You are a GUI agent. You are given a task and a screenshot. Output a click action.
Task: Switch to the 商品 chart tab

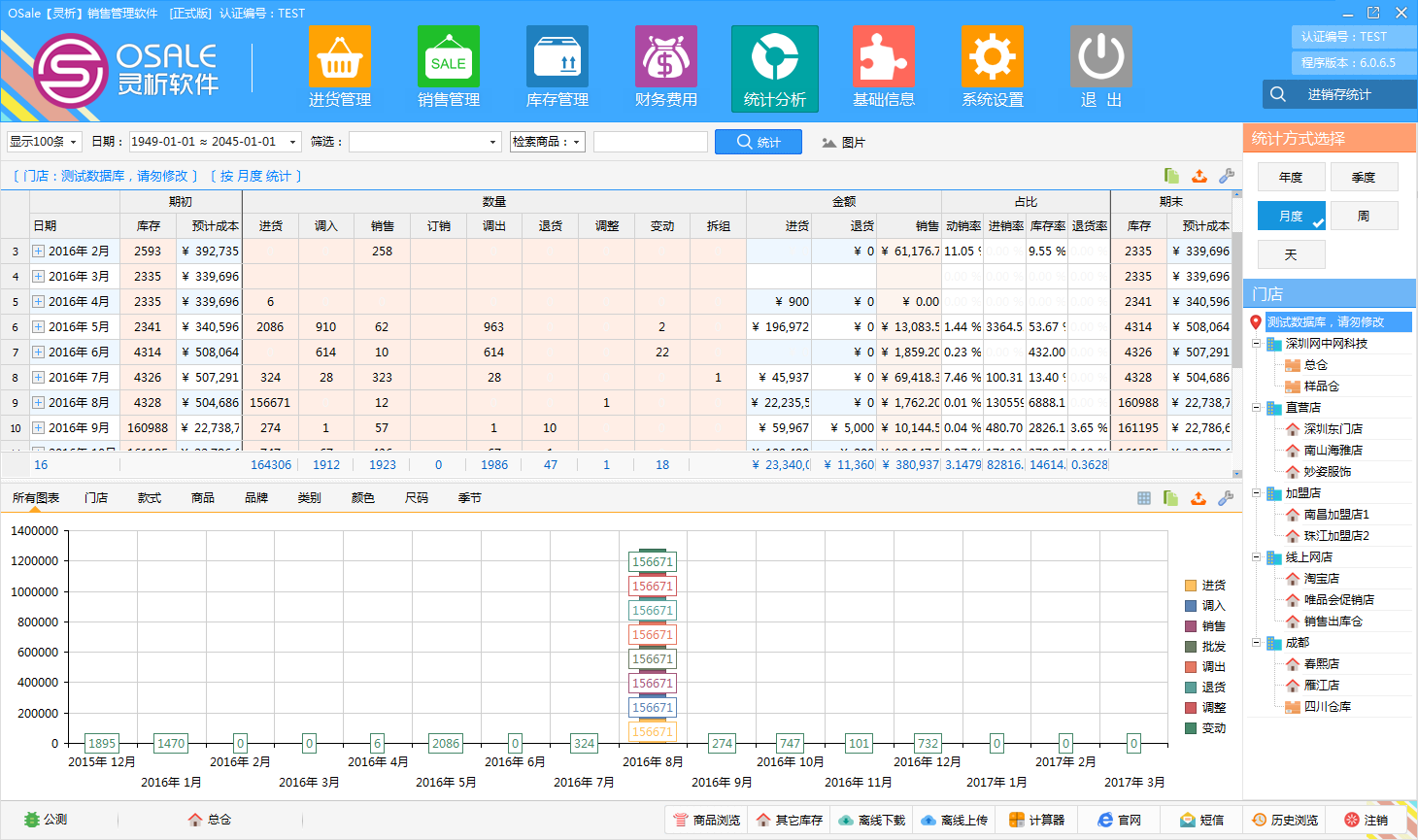coord(203,498)
